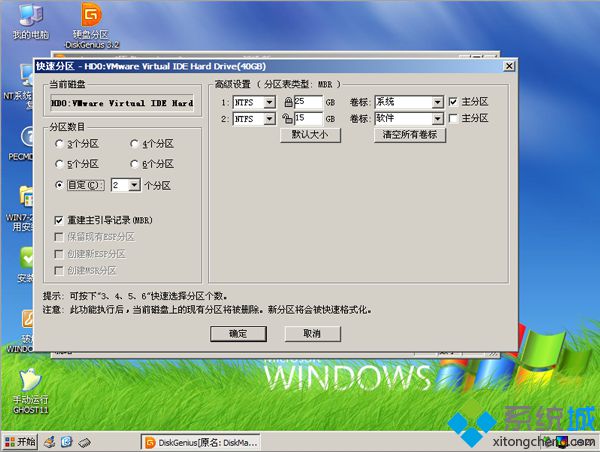
Task: Click partition 1 size input field
Action: (309, 102)
